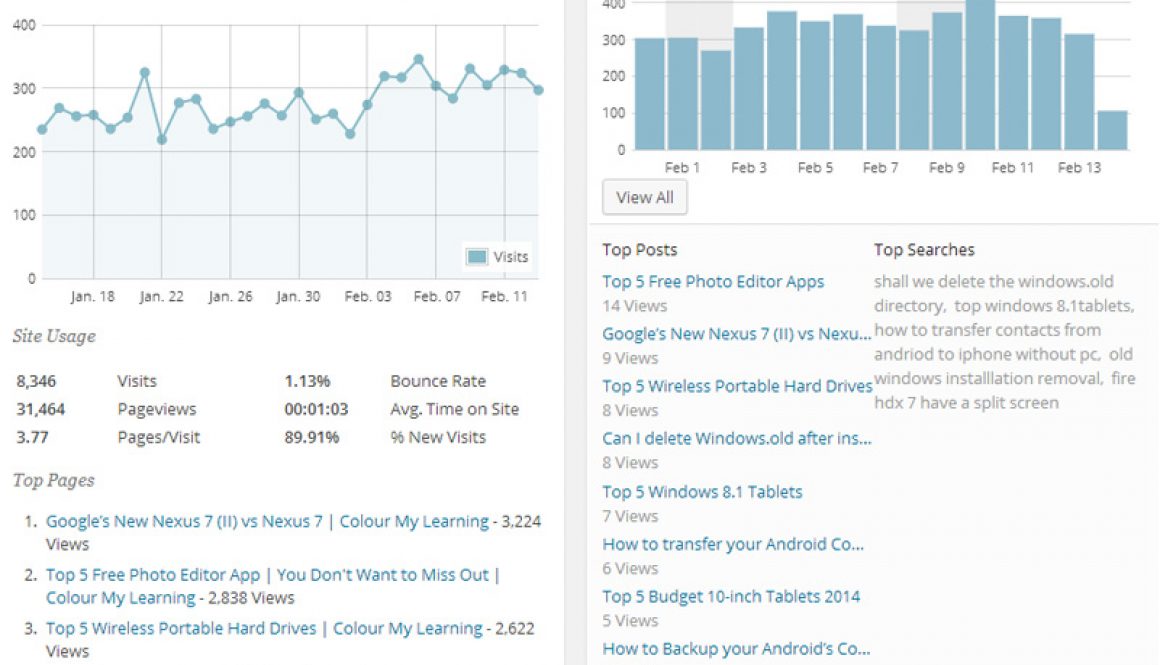Click the View All button
The width and height of the screenshot is (1160, 665).
click(x=644, y=198)
